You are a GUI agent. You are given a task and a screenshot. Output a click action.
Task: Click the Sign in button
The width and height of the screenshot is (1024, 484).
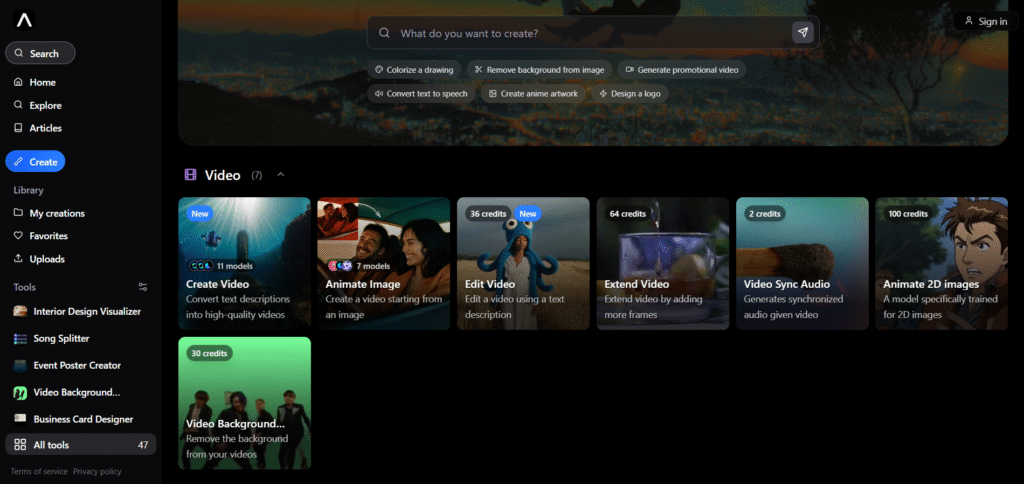tap(984, 21)
